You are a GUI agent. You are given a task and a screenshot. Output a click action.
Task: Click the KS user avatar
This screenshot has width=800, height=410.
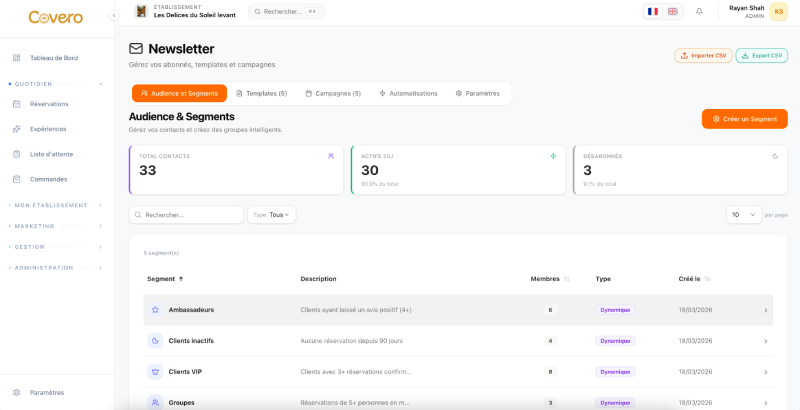pos(778,11)
